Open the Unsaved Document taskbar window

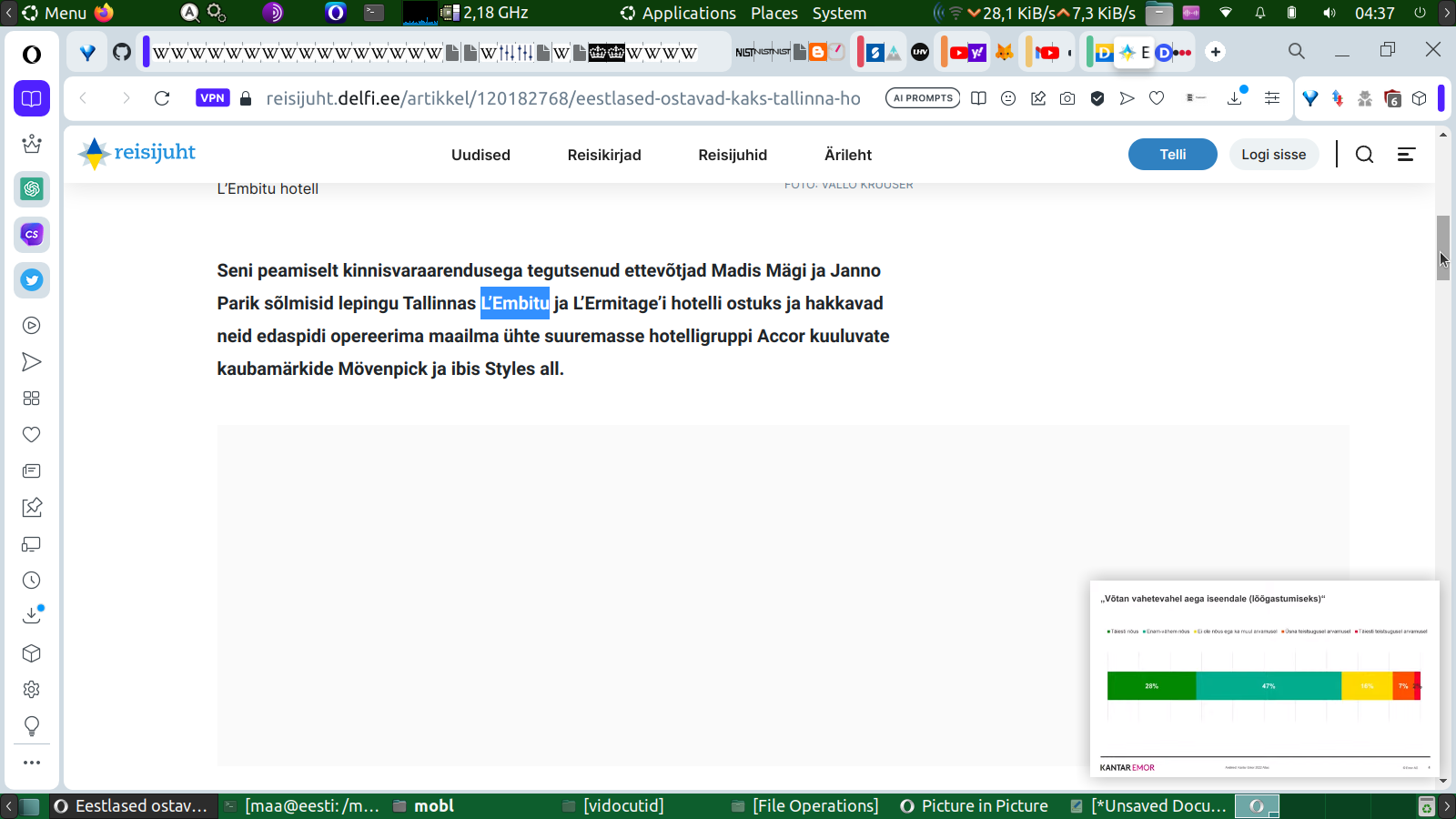pos(1148,806)
